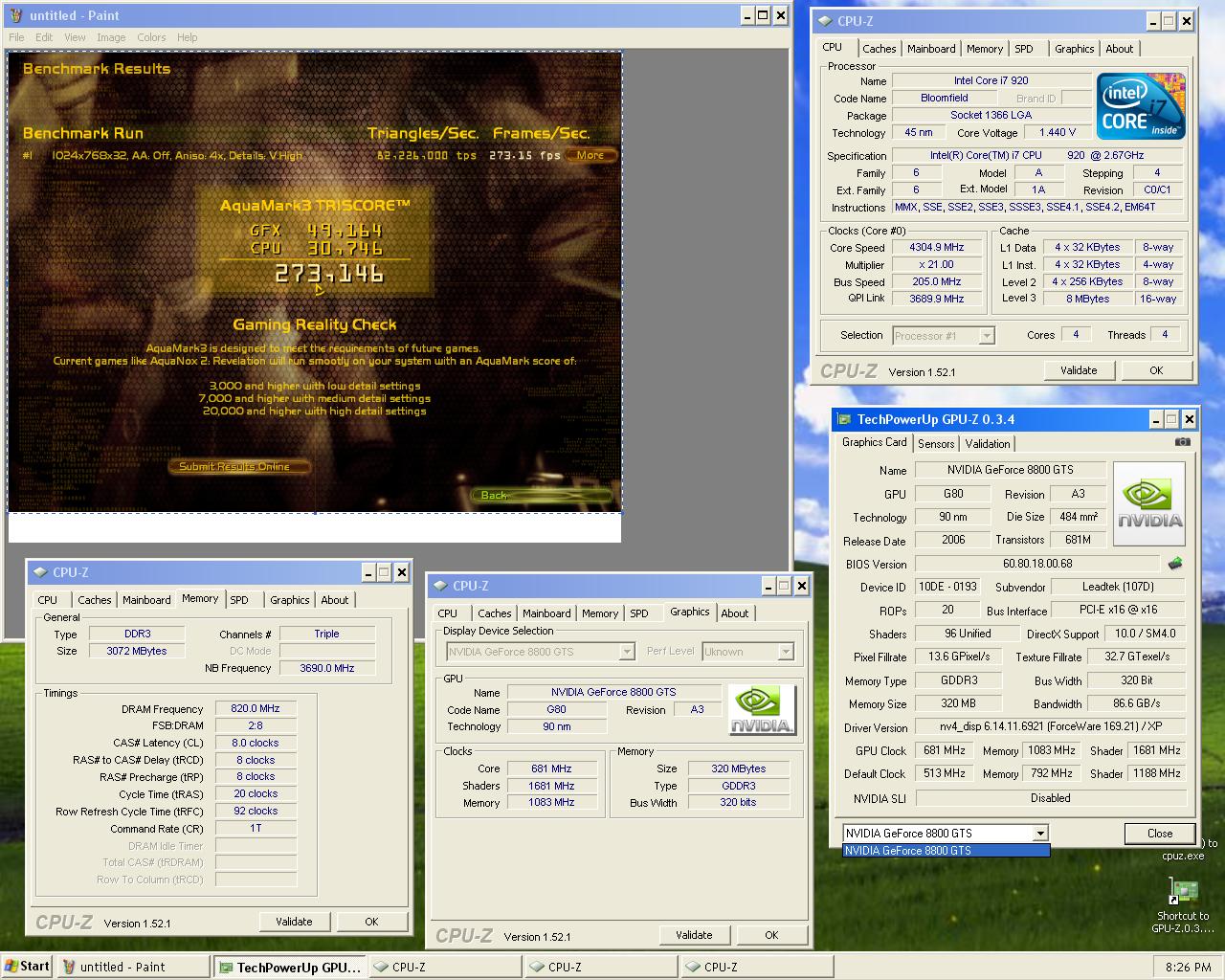Open the Paint Help menu
Viewport: 1225px width, 980px height.
pos(188,37)
